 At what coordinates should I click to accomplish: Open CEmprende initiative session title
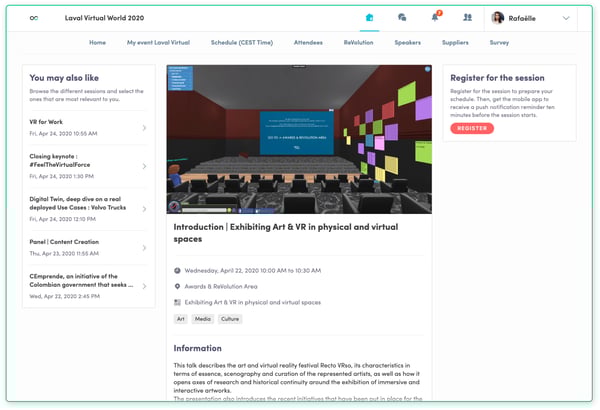pyautogui.click(x=81, y=281)
